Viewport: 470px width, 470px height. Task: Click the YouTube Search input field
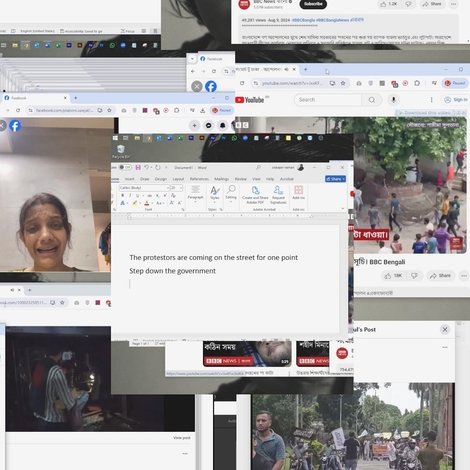pos(328,100)
